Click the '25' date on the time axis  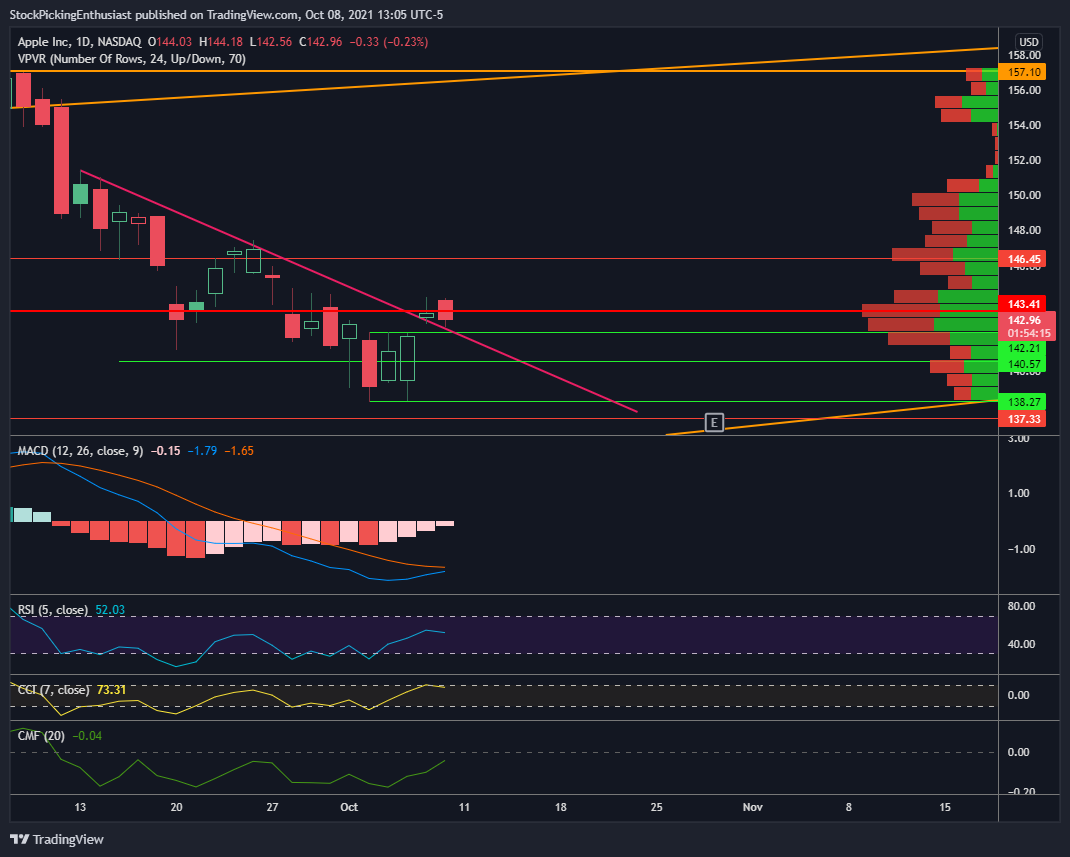(x=656, y=807)
